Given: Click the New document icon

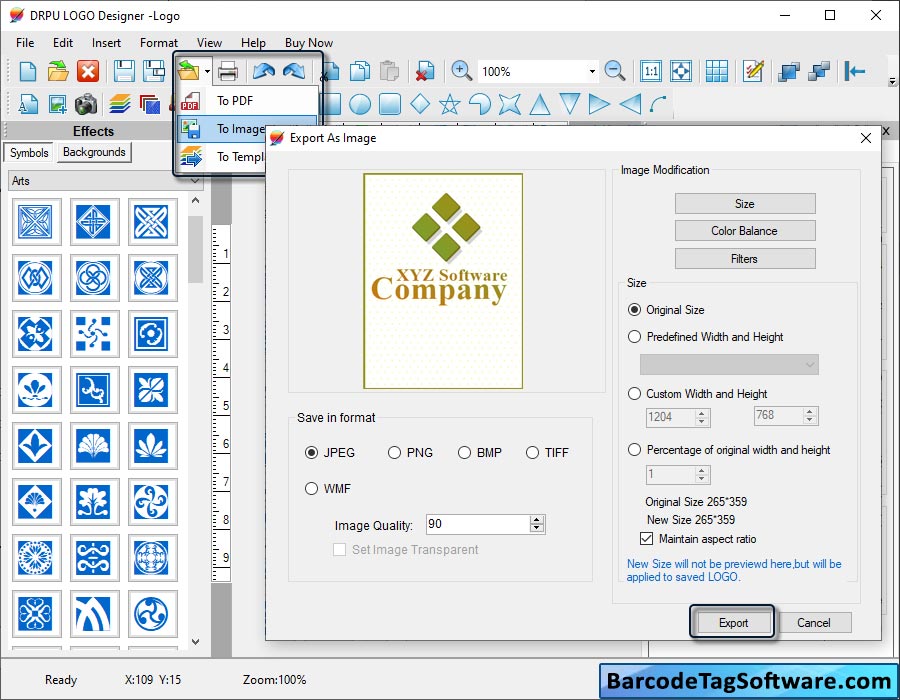Looking at the screenshot, I should point(28,71).
